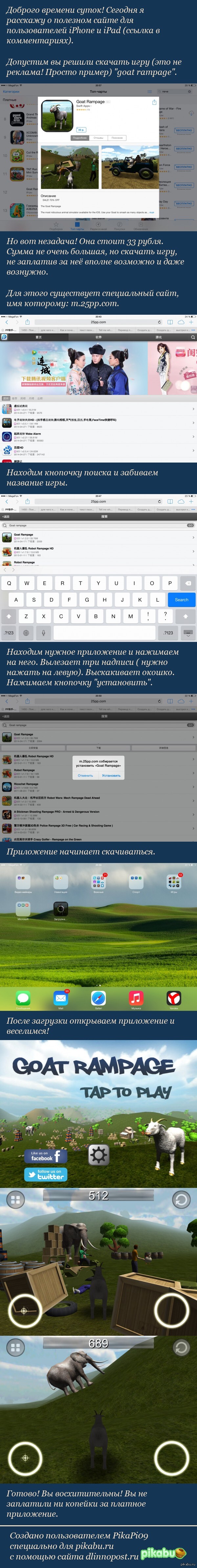Tap the TAP TO PLAY title text
Screen dimensions: 197x1568
(x=126, y=1092)
